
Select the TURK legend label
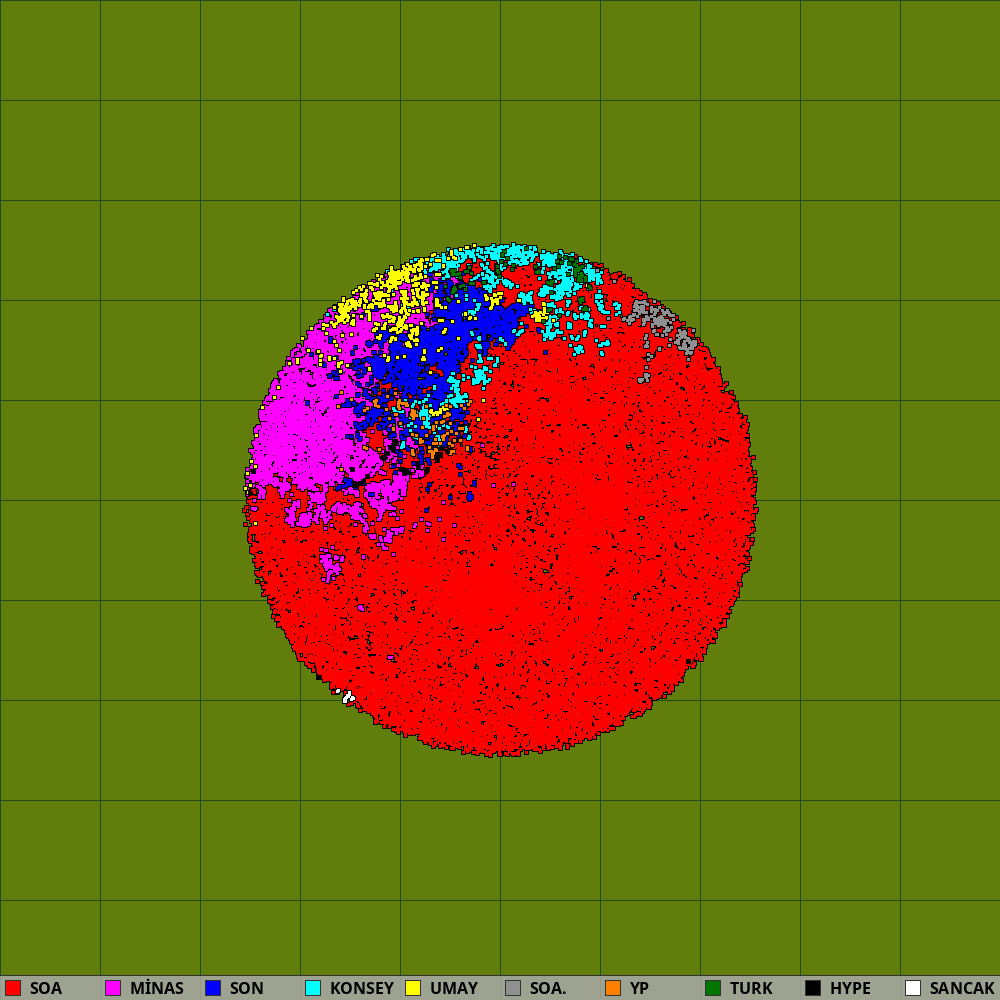coord(751,989)
